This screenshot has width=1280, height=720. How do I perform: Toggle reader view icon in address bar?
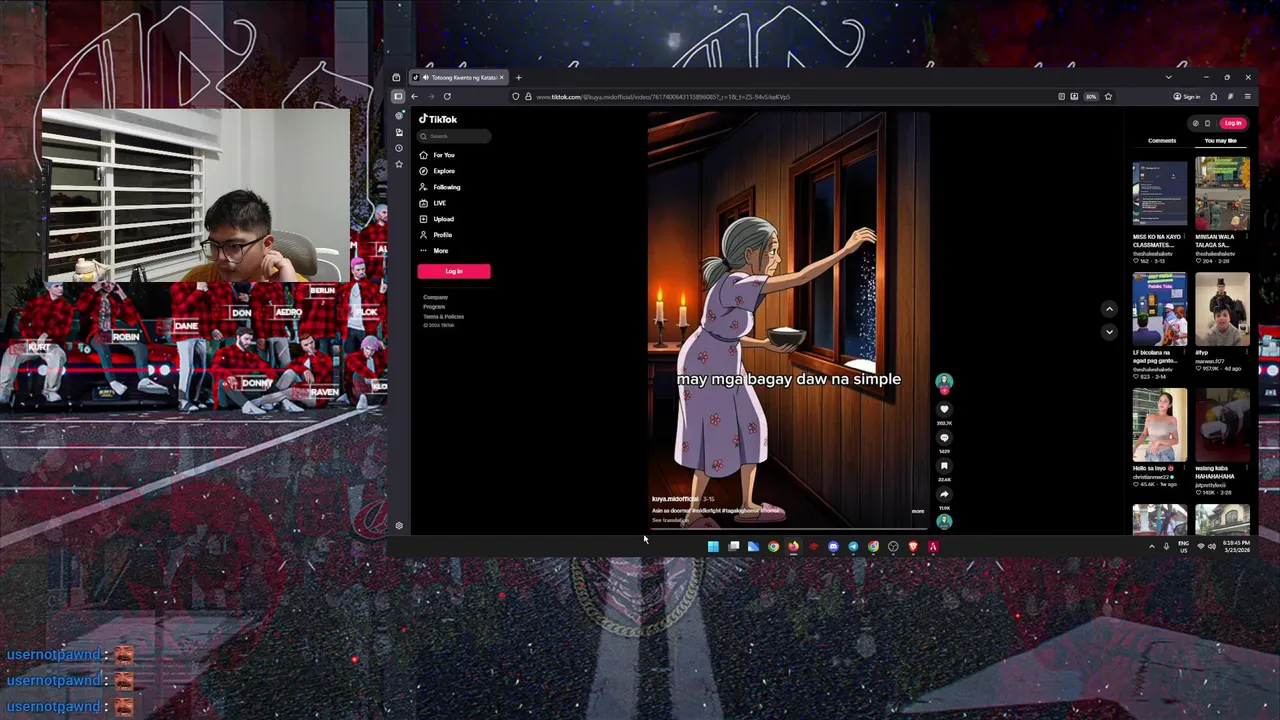(x=1061, y=97)
